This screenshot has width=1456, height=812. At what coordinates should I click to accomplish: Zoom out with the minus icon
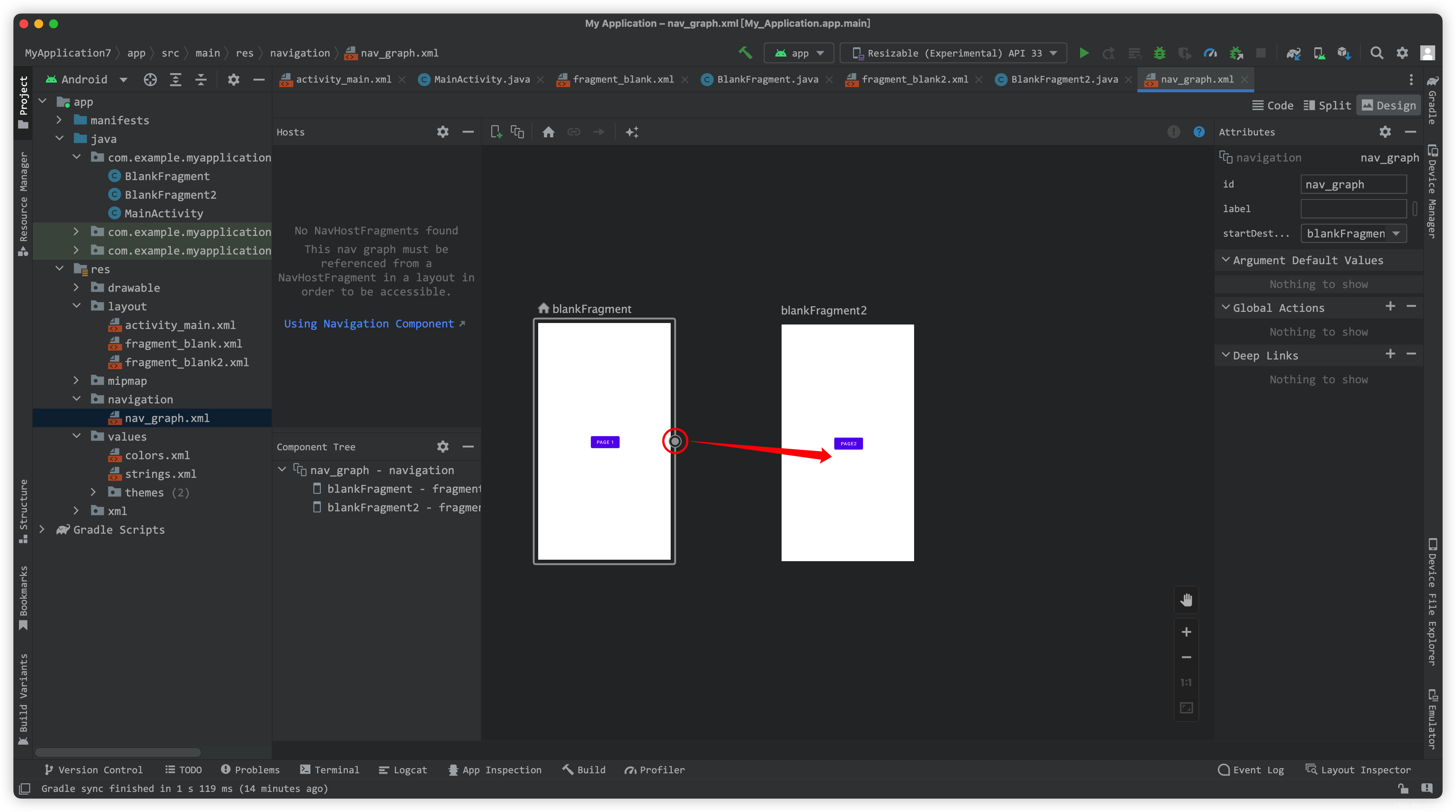click(x=1187, y=657)
